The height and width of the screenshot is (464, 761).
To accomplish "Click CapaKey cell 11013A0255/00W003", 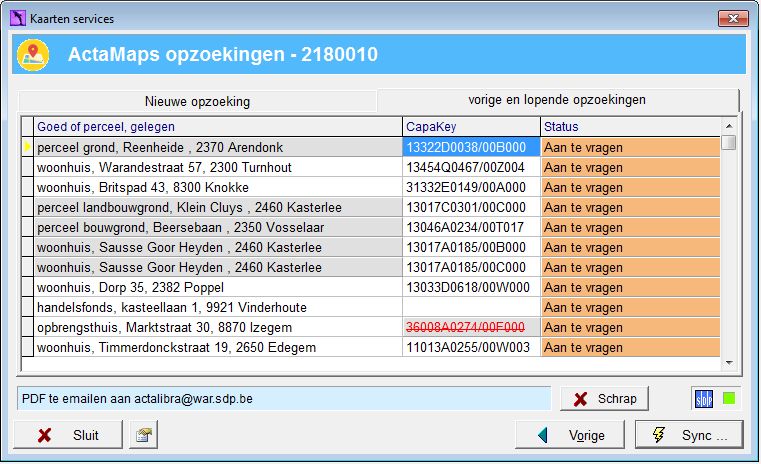I will [471, 348].
